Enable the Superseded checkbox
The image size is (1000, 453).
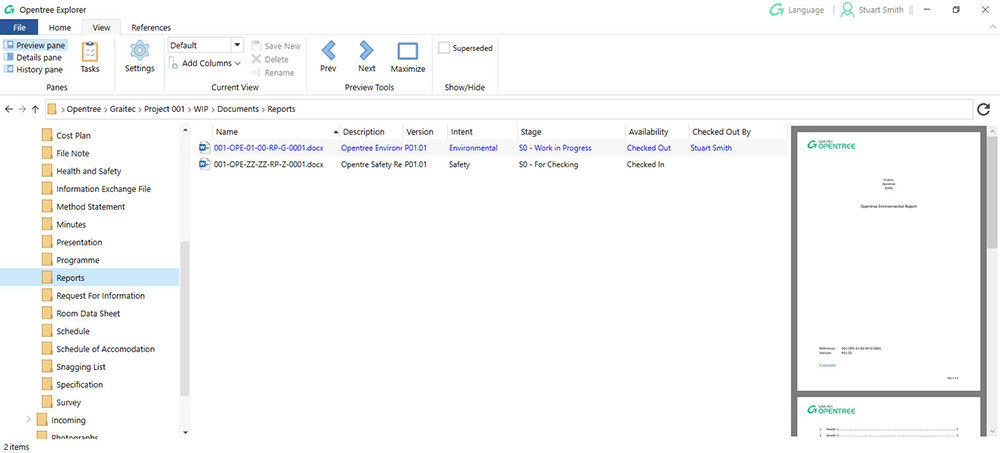click(444, 47)
